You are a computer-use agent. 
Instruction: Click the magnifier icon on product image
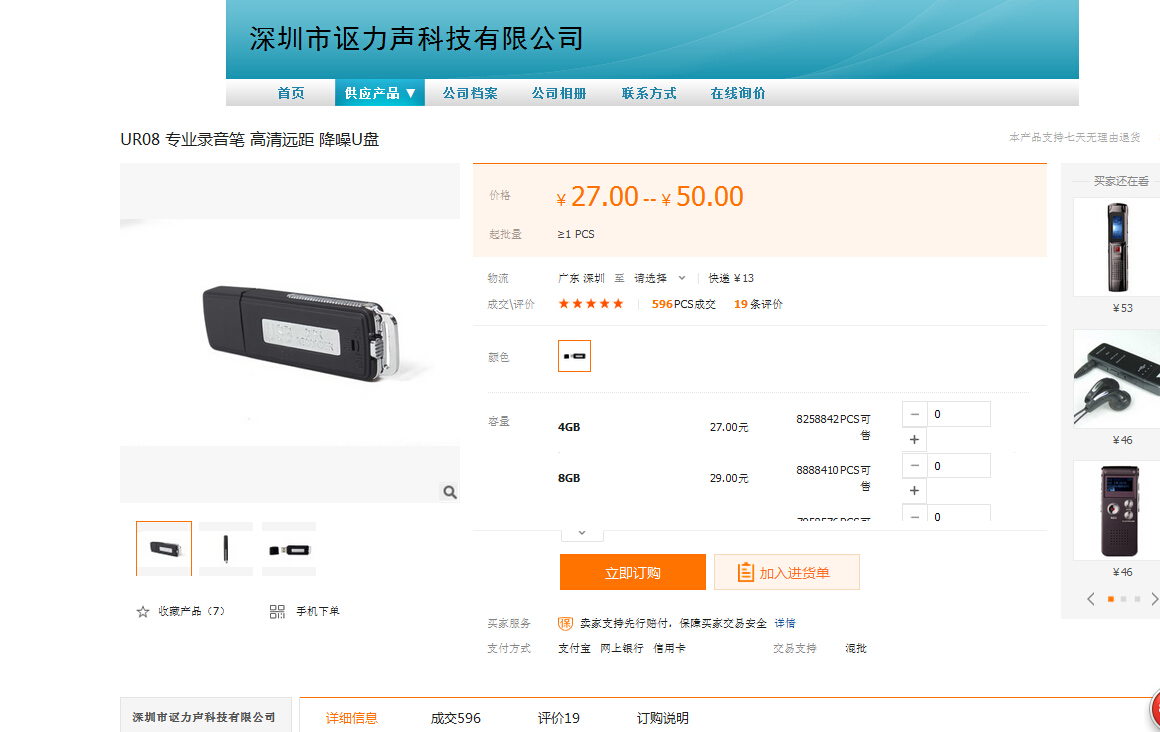449,491
